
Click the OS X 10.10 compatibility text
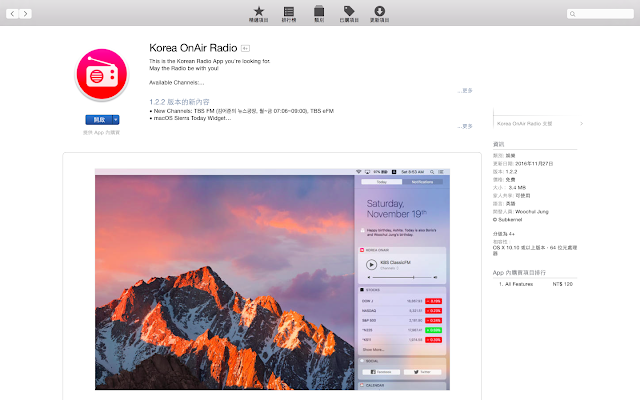535,250
